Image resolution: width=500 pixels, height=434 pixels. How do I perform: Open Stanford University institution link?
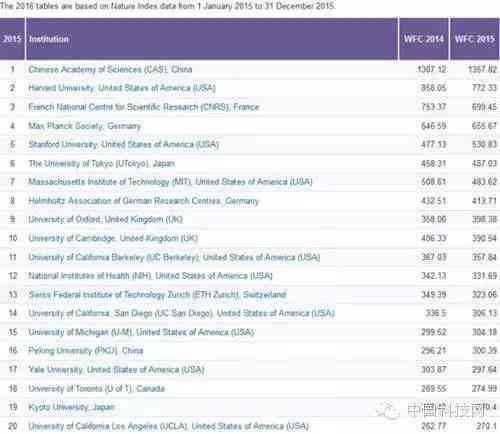(x=124, y=144)
